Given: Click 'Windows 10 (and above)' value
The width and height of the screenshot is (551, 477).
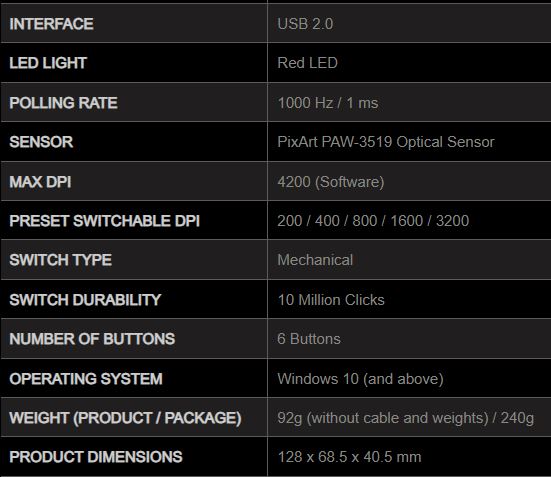Looking at the screenshot, I should pyautogui.click(x=361, y=379).
